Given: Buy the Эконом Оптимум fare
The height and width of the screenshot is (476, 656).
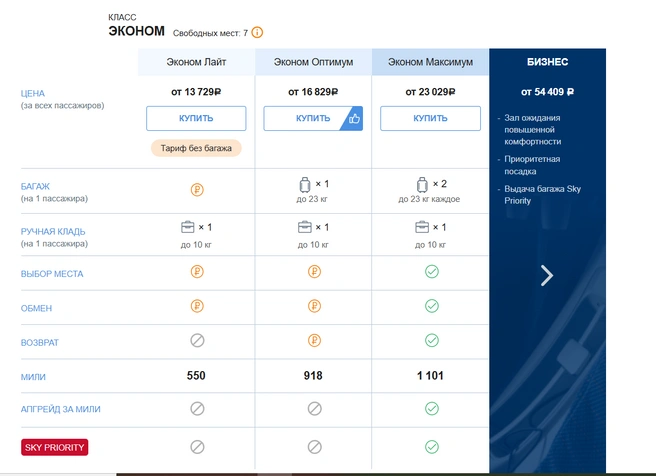Looking at the screenshot, I should (313, 118).
